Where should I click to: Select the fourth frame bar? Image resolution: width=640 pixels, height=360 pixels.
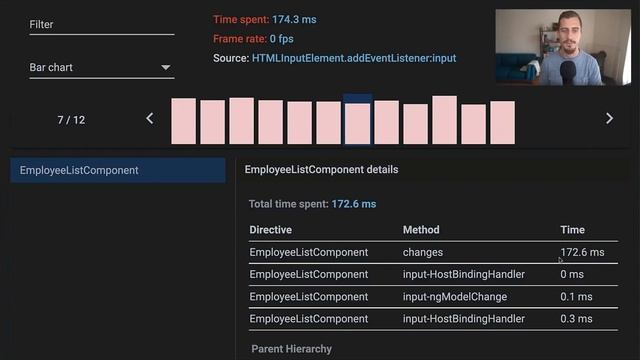[x=271, y=122]
